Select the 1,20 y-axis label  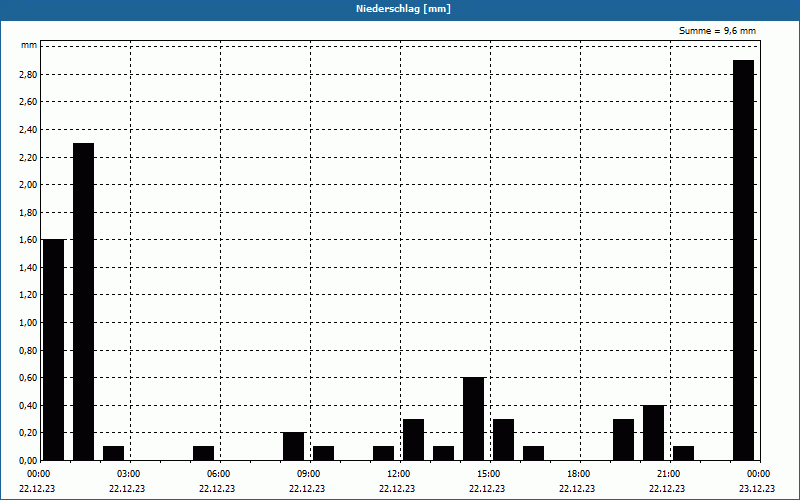[x=28, y=295]
